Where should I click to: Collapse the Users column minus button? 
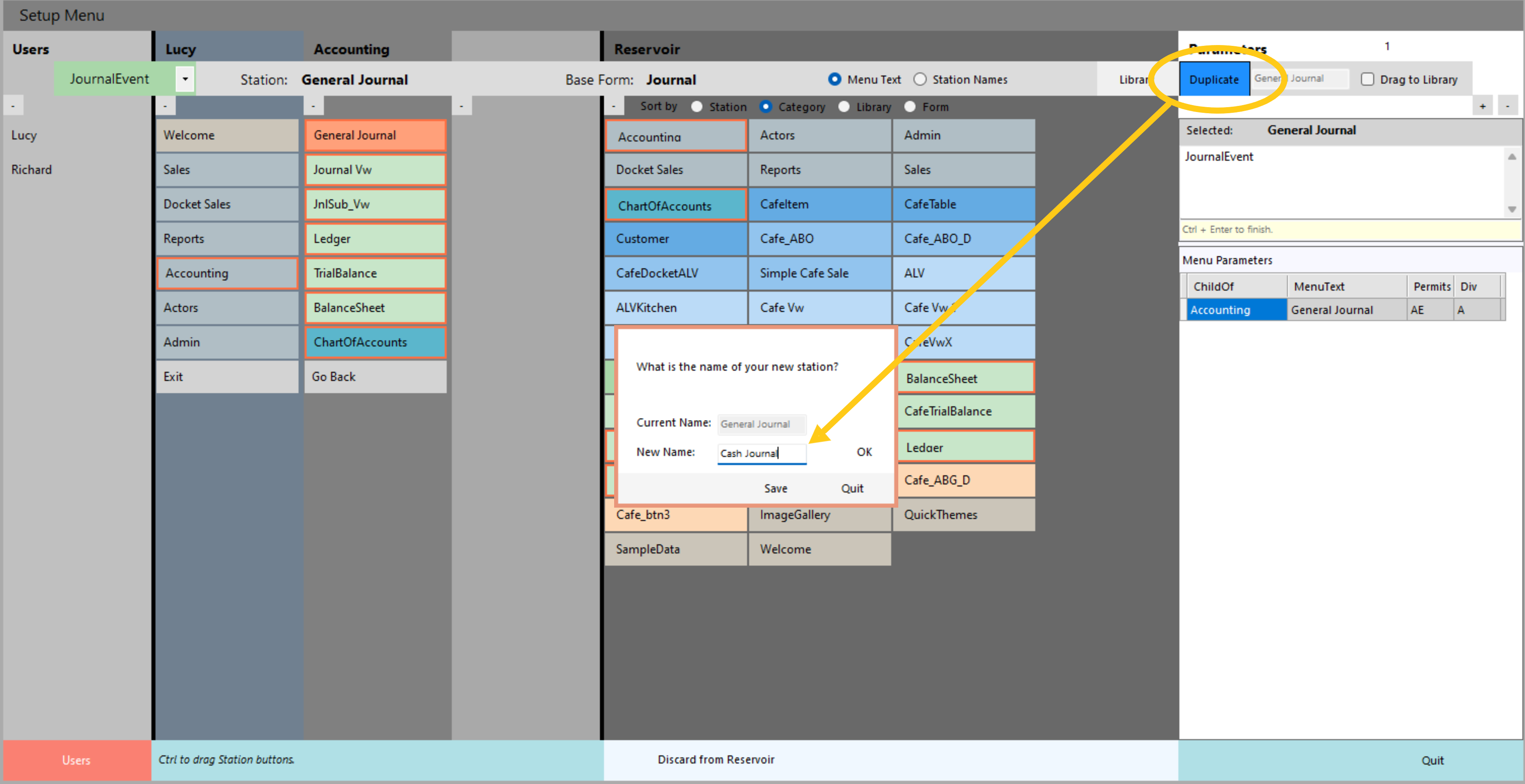[13, 106]
